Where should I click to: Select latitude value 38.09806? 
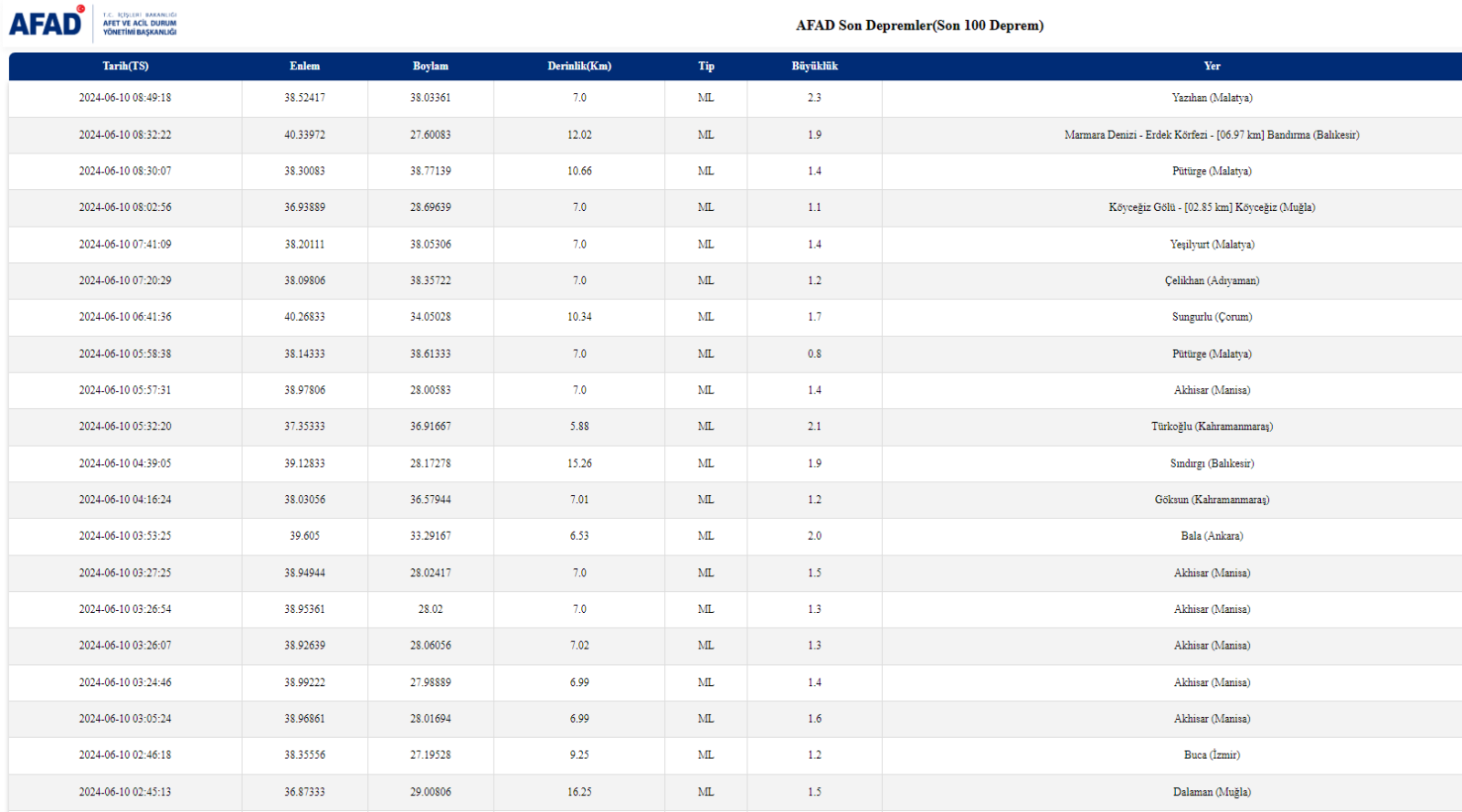coord(304,280)
